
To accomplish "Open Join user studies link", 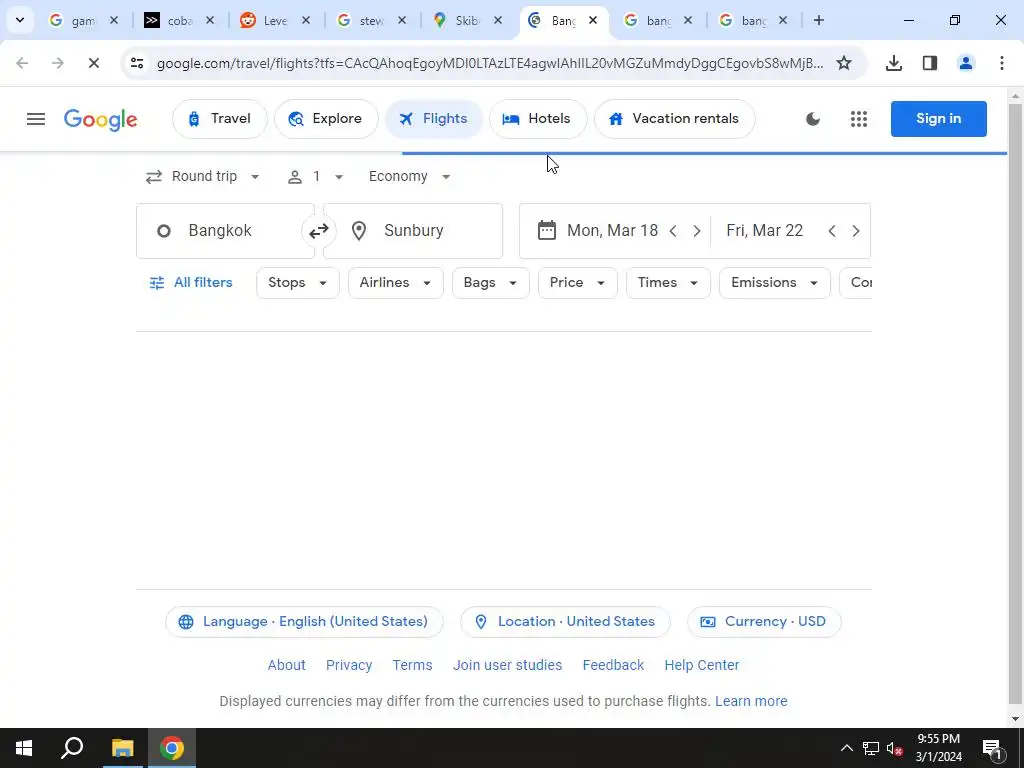I will click(507, 665).
